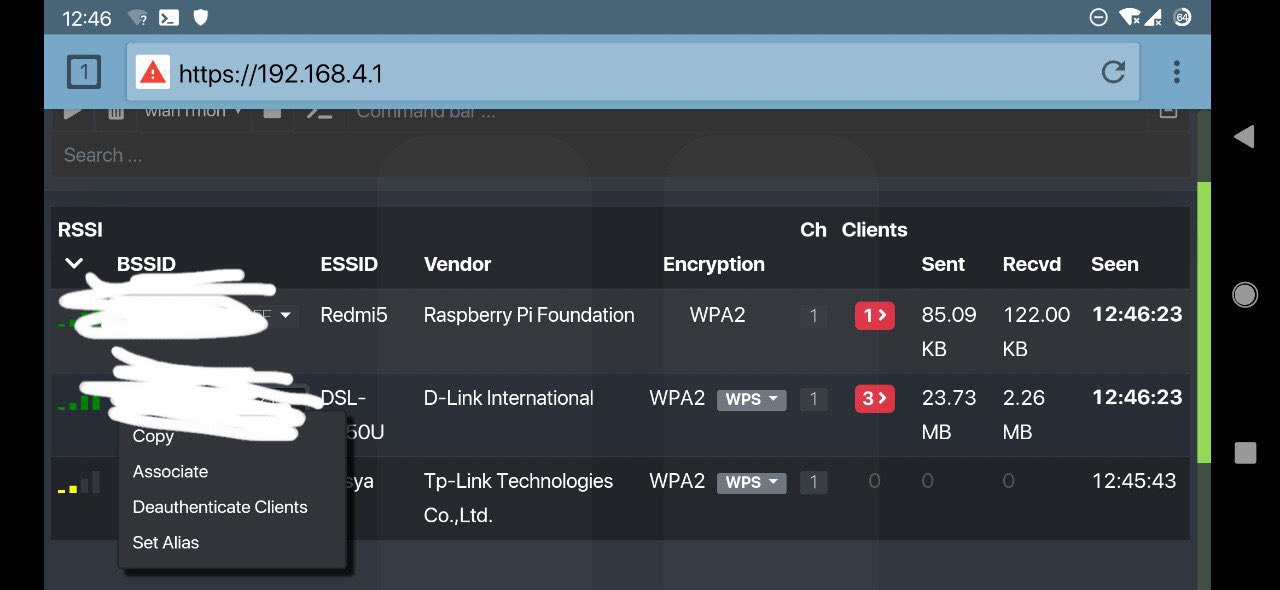Tap the Android recents square button
This screenshot has height=590, width=1280.
(1245, 453)
